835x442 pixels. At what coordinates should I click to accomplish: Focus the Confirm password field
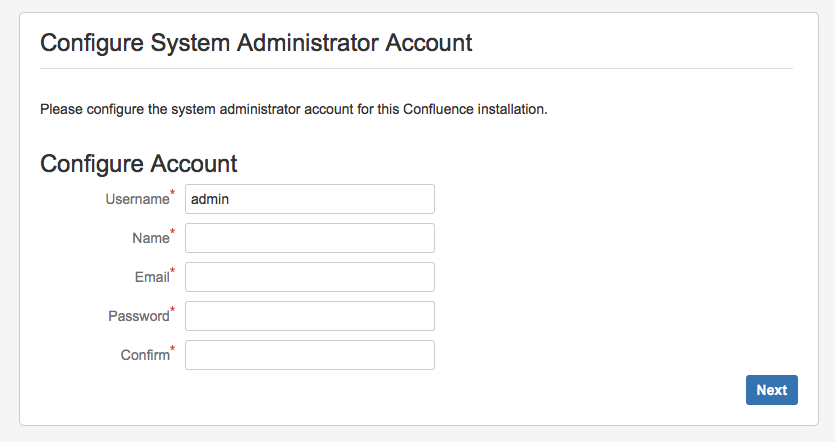tap(310, 355)
